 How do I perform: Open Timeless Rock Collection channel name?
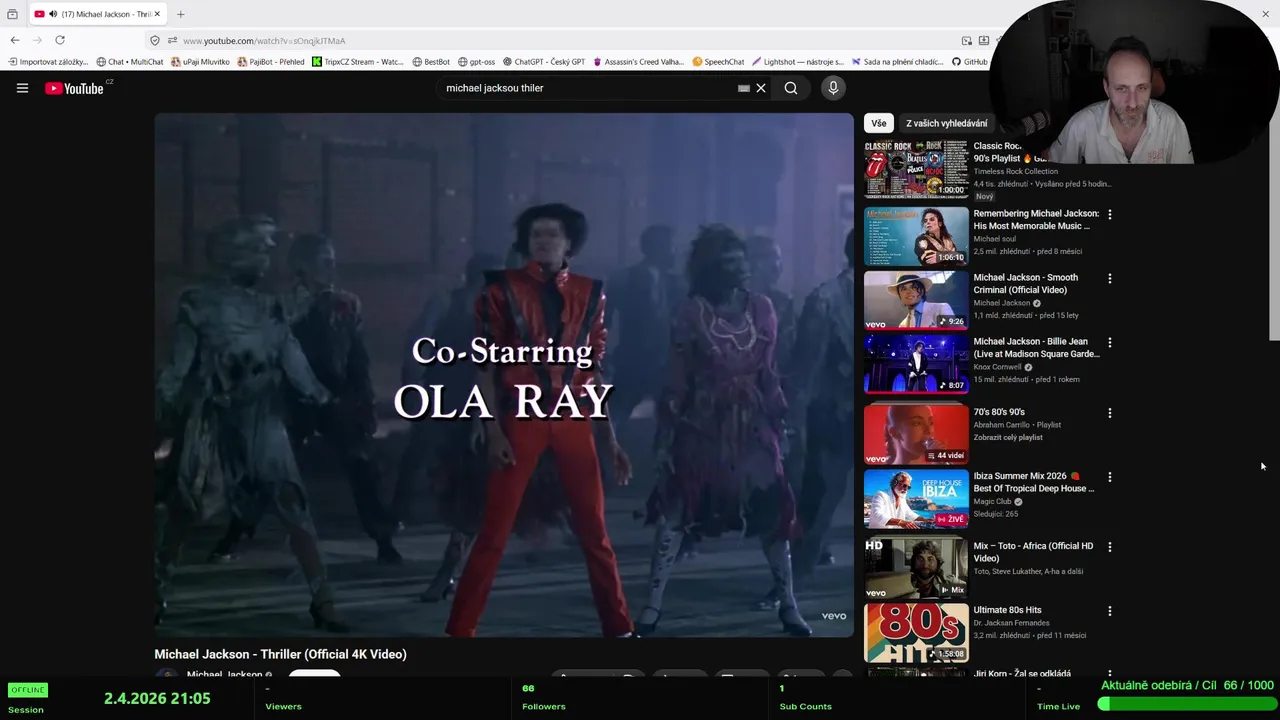point(1016,171)
